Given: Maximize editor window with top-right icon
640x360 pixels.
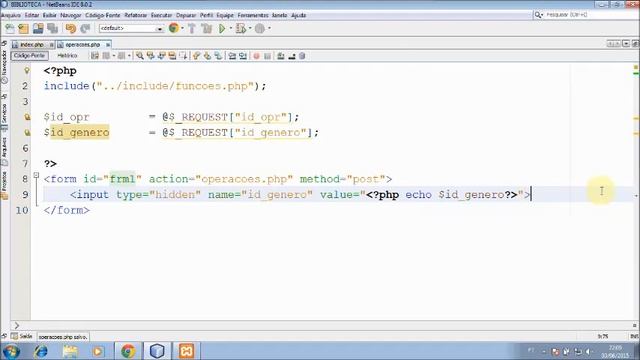Looking at the screenshot, I should point(635,44).
